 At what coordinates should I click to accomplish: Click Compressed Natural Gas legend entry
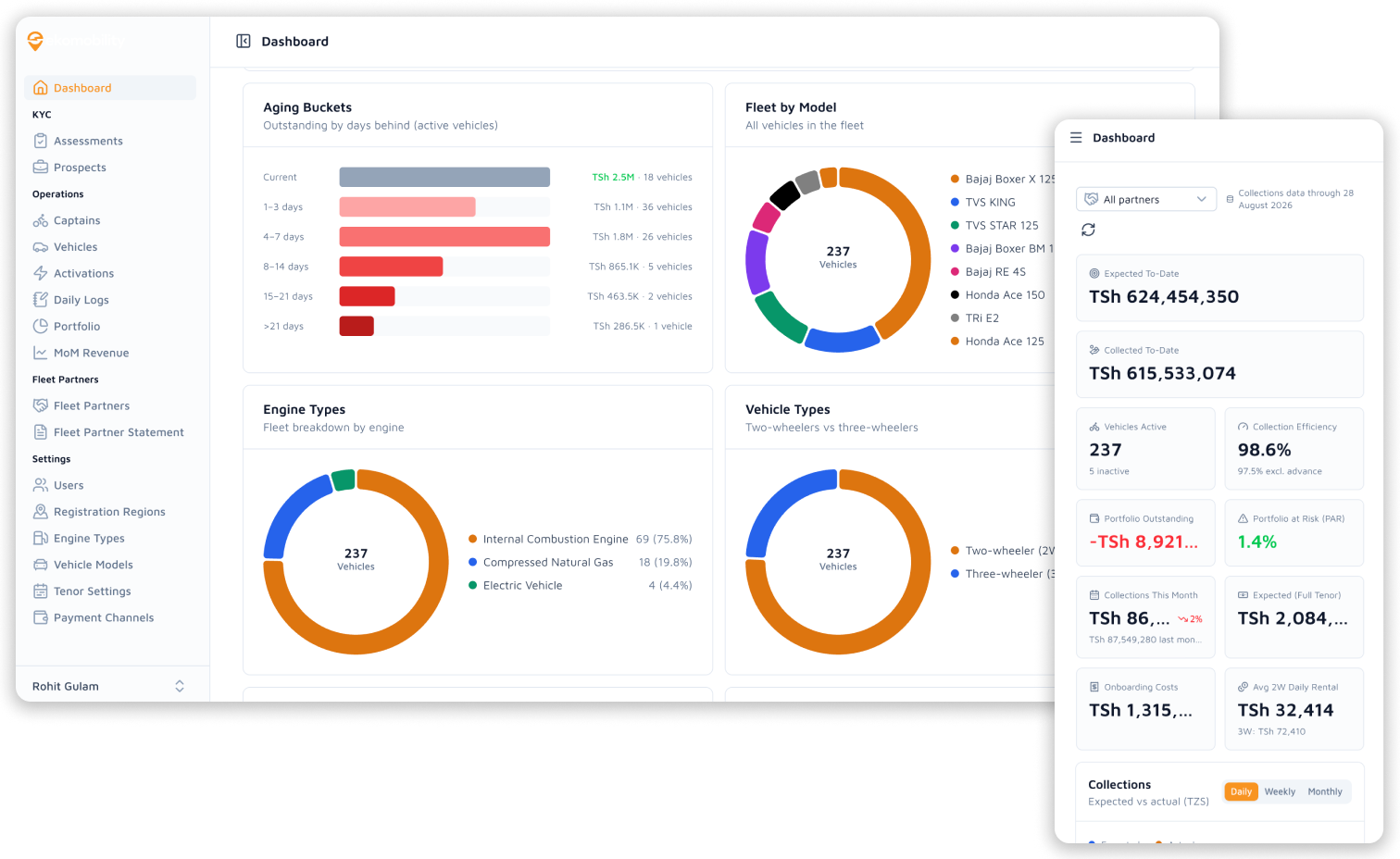pyautogui.click(x=581, y=562)
